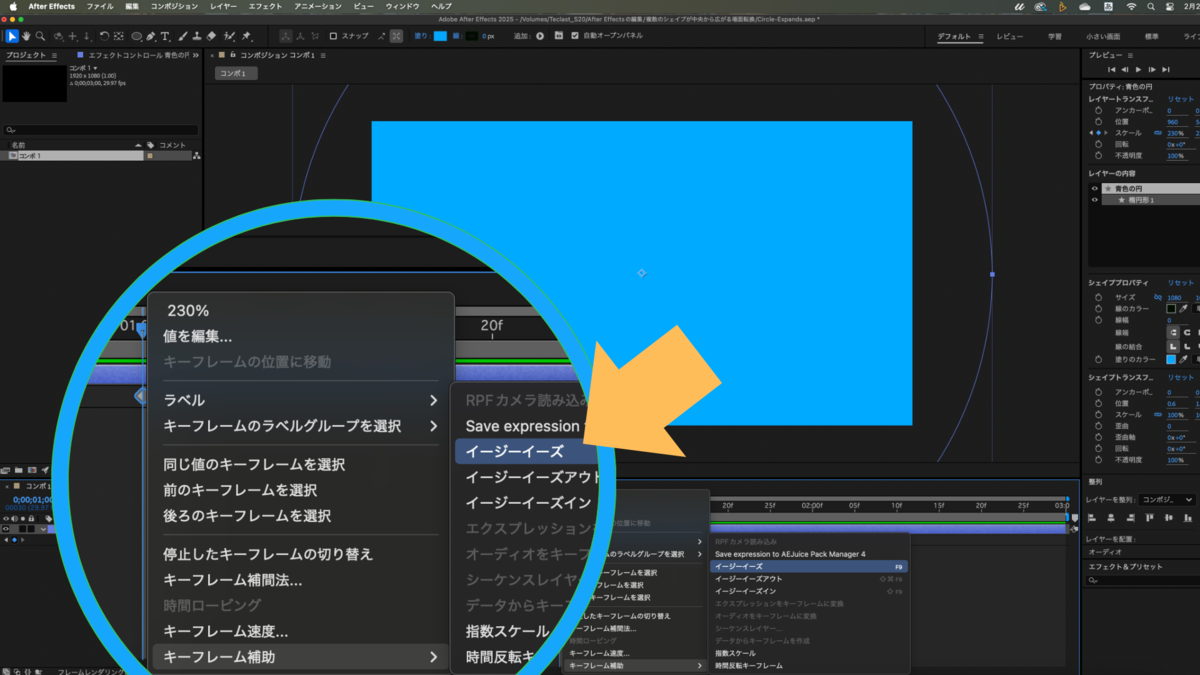This screenshot has height=675, width=1200.
Task: Jump to first frame in Preview panel
Action: tap(1111, 70)
